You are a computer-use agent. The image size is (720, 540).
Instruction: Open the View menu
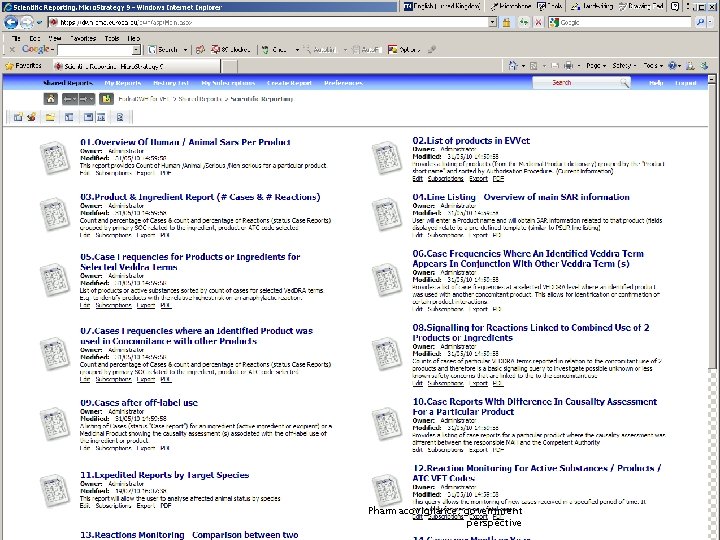pyautogui.click(x=55, y=38)
